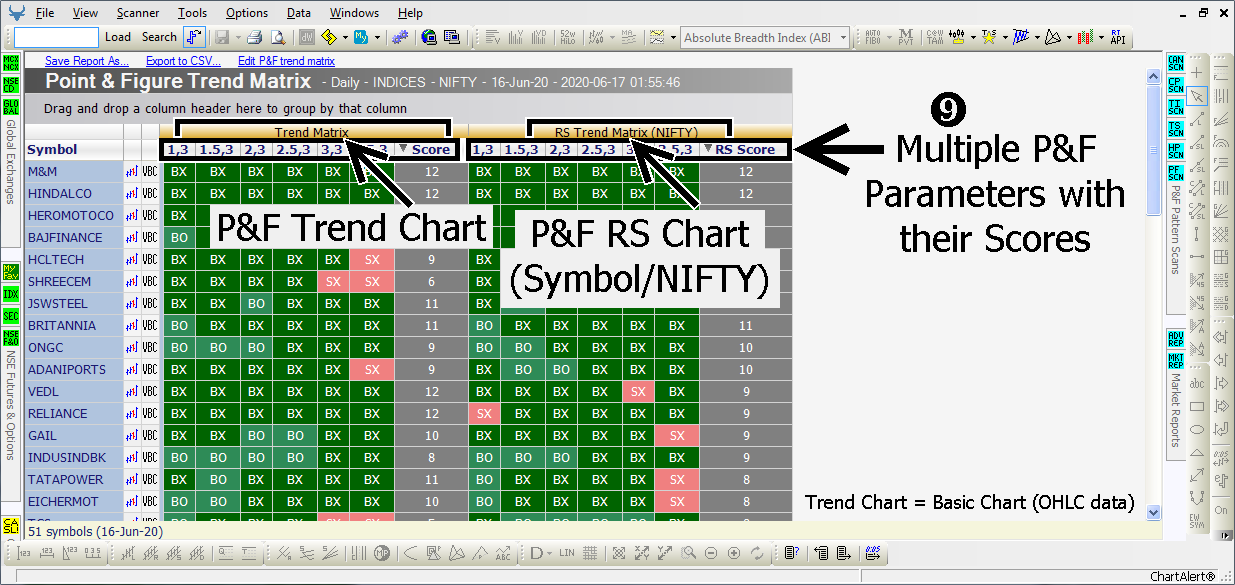This screenshot has height=585, width=1235.
Task: Switch to NSE Futures & Options side tab
Action: pyautogui.click(x=11, y=408)
